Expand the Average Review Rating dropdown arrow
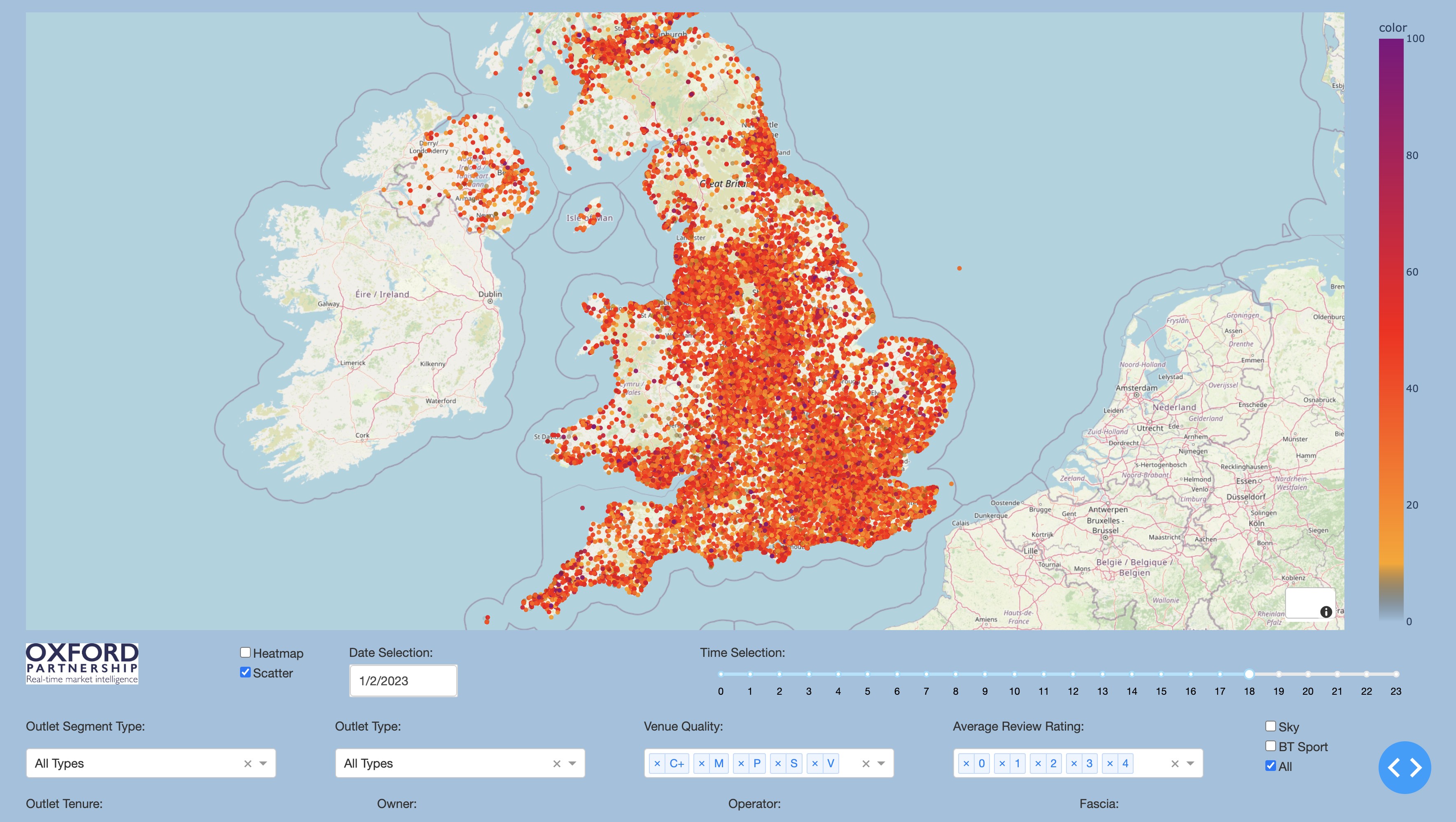 click(1190, 764)
